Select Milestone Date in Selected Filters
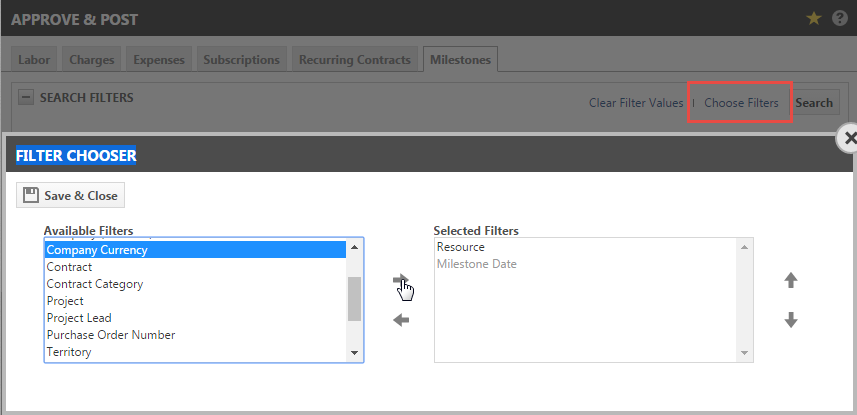The height and width of the screenshot is (415, 857). [477, 264]
